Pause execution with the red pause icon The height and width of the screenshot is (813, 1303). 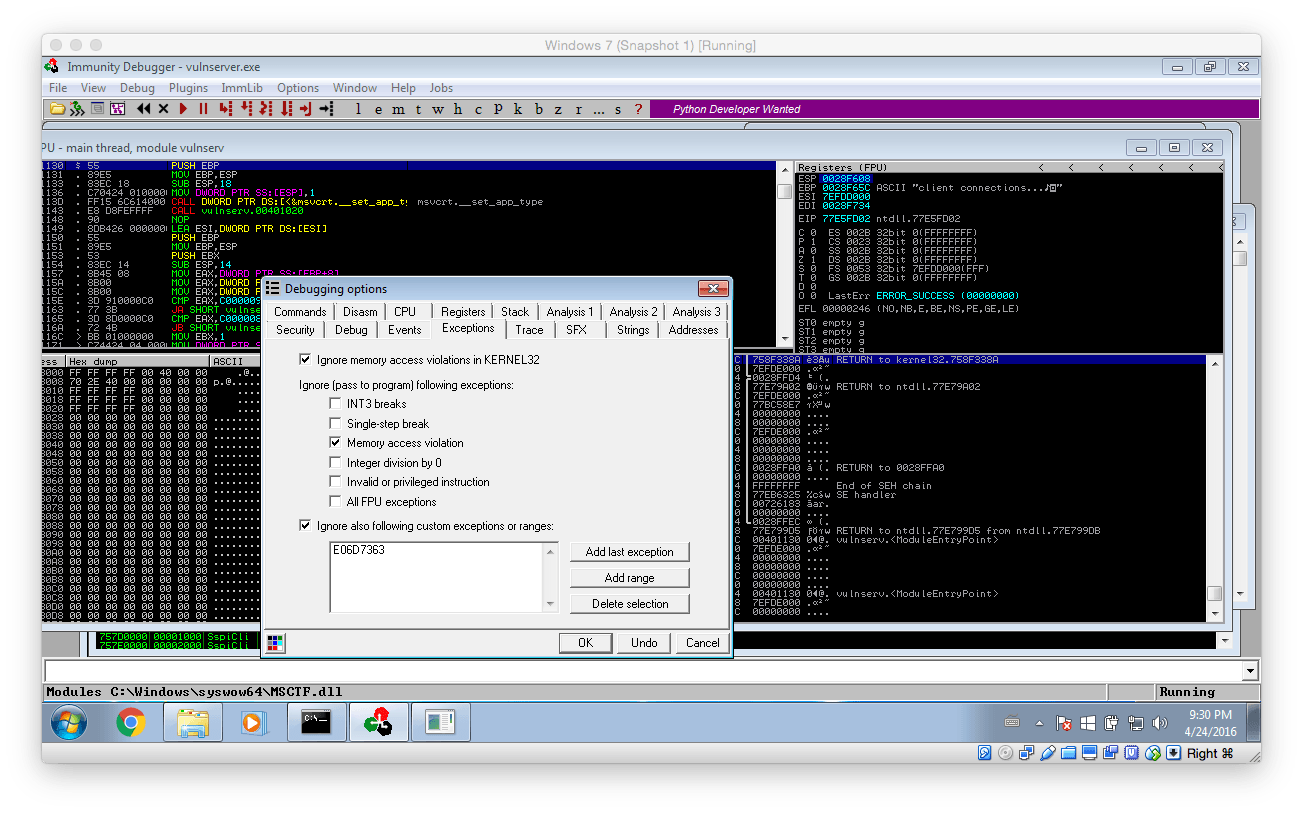coord(203,109)
